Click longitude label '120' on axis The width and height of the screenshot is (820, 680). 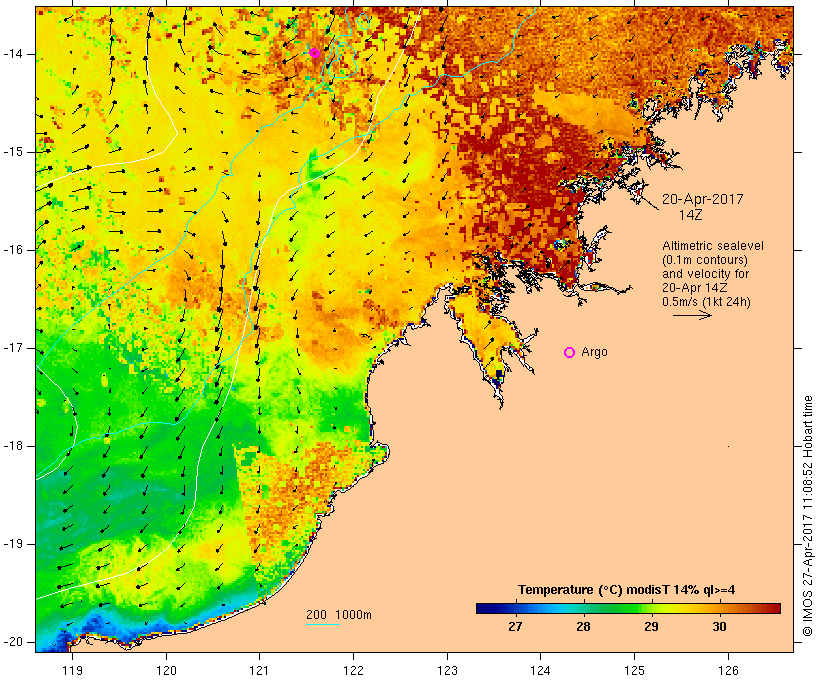coord(166,670)
